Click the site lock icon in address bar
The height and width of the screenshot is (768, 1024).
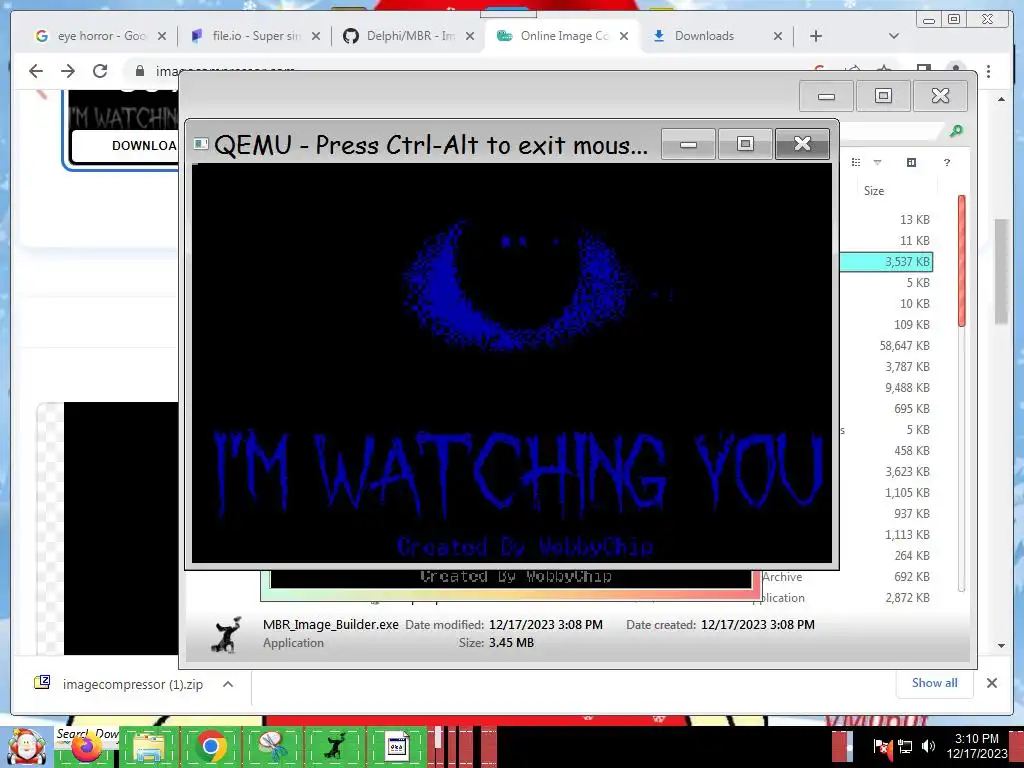(139, 71)
